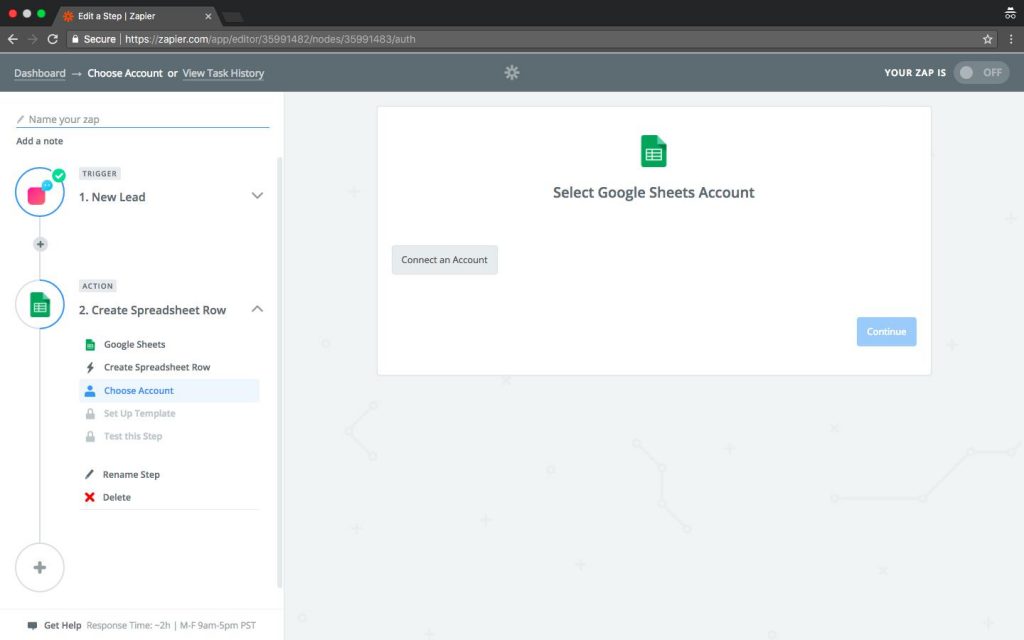Image resolution: width=1024 pixels, height=640 pixels.
Task: Click the browser forward arrow
Action: (33, 39)
